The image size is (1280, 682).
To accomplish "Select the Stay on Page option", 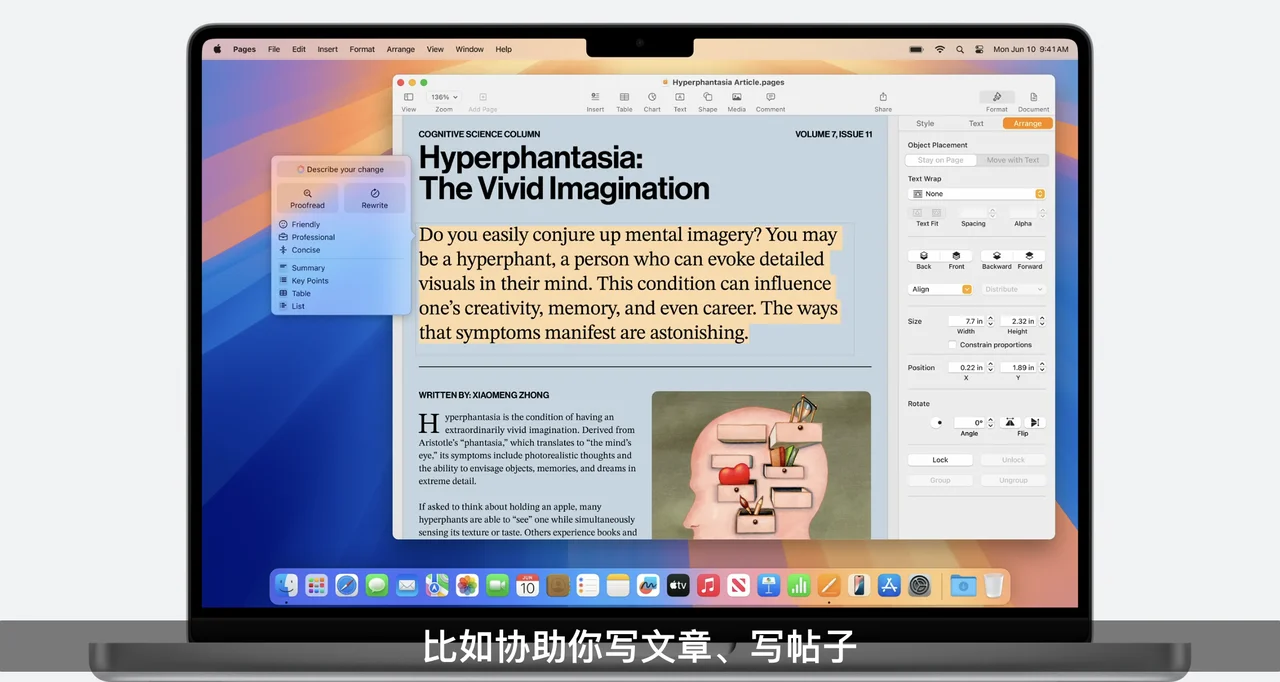I will 940,159.
